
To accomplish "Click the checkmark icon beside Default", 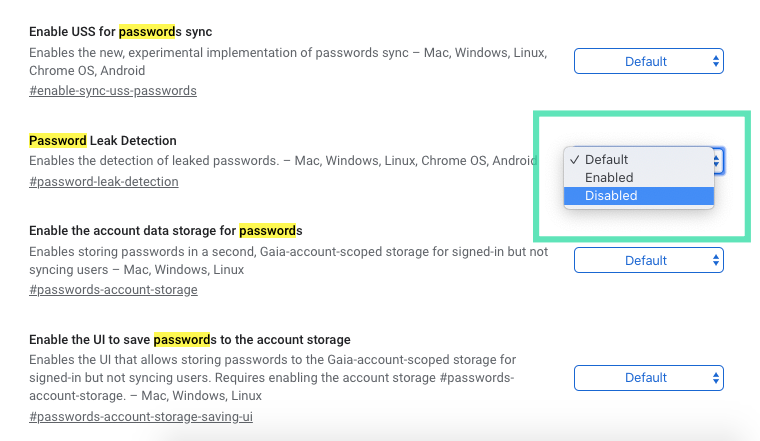I will pos(573,160).
